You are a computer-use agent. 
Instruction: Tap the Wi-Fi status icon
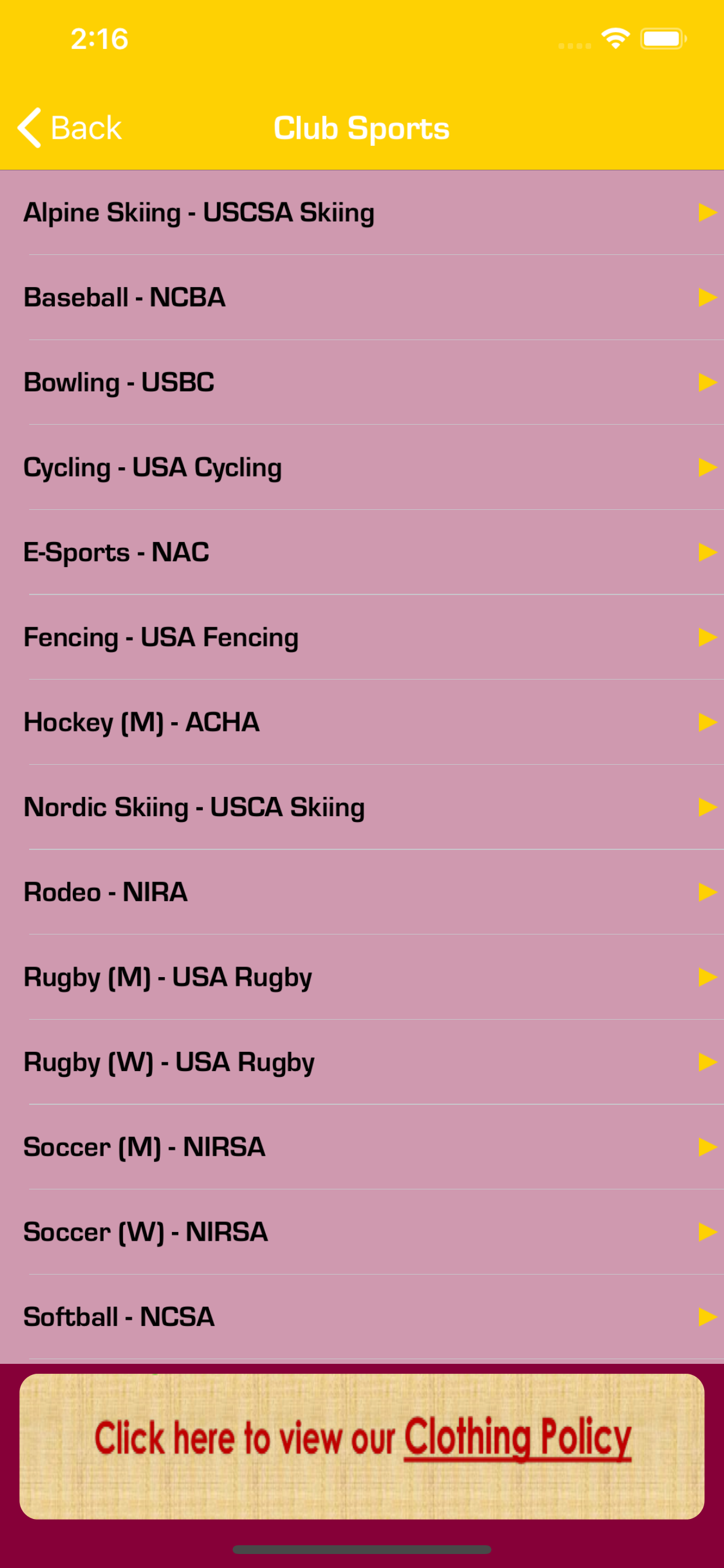coord(615,39)
